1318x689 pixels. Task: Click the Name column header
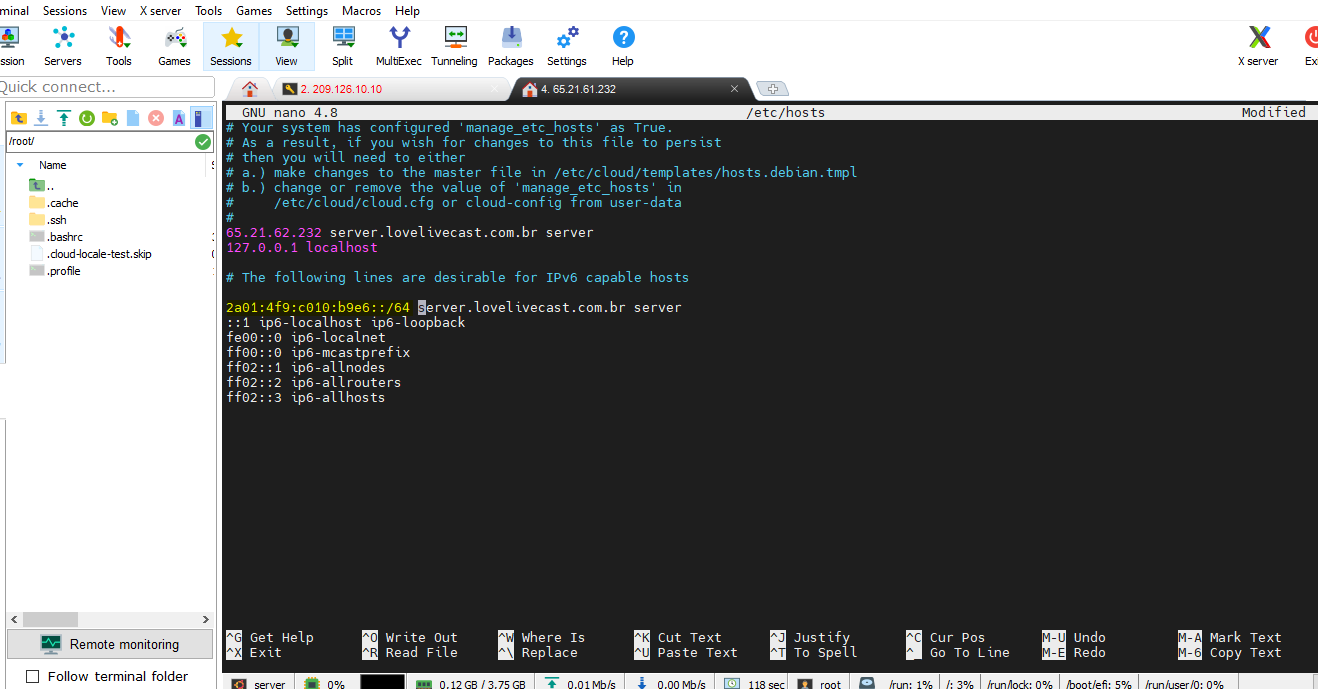click(53, 165)
